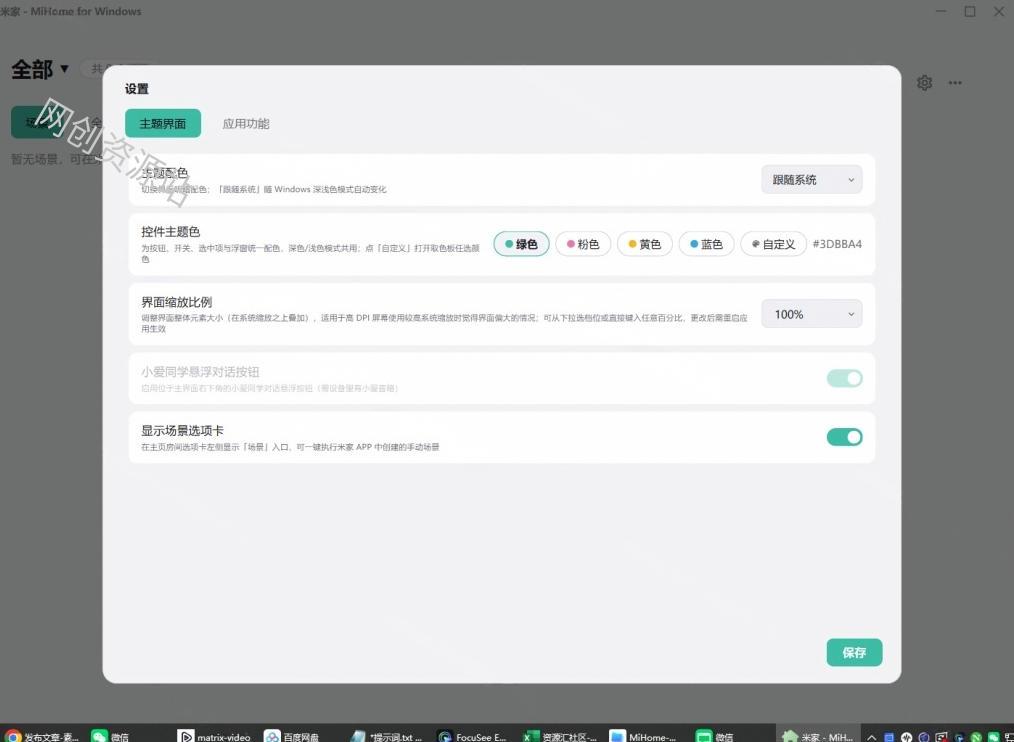Open settings gear icon in main window
The image size is (1014, 742).
tap(924, 83)
